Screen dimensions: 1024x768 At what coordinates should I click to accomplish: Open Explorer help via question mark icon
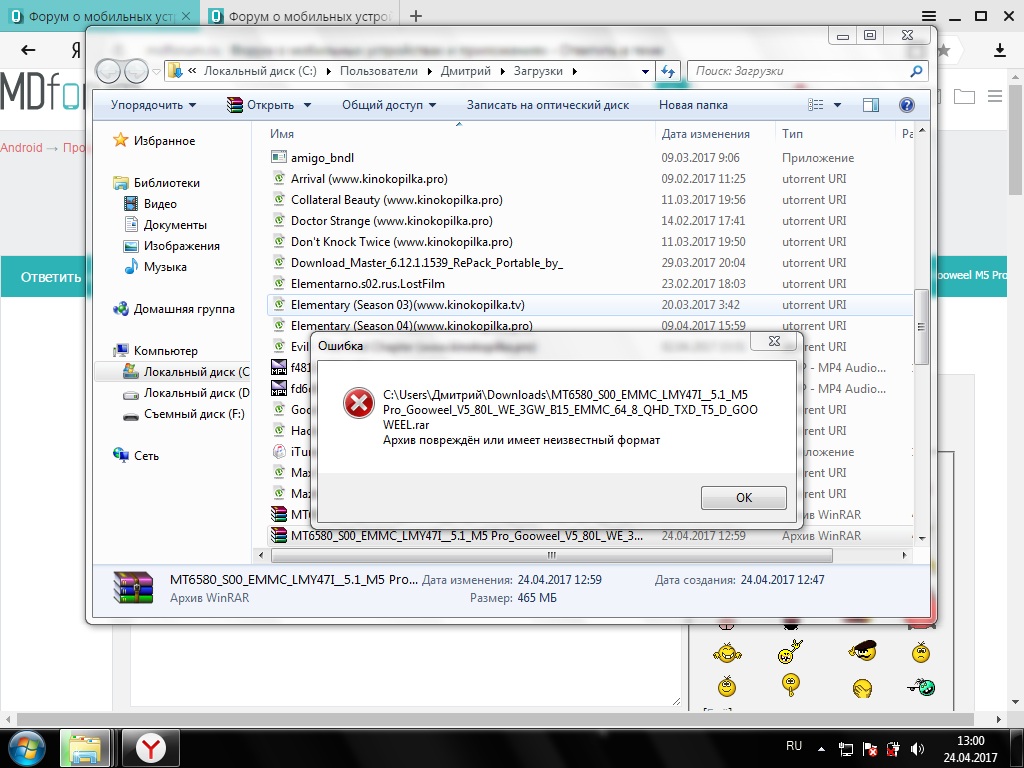[x=907, y=105]
